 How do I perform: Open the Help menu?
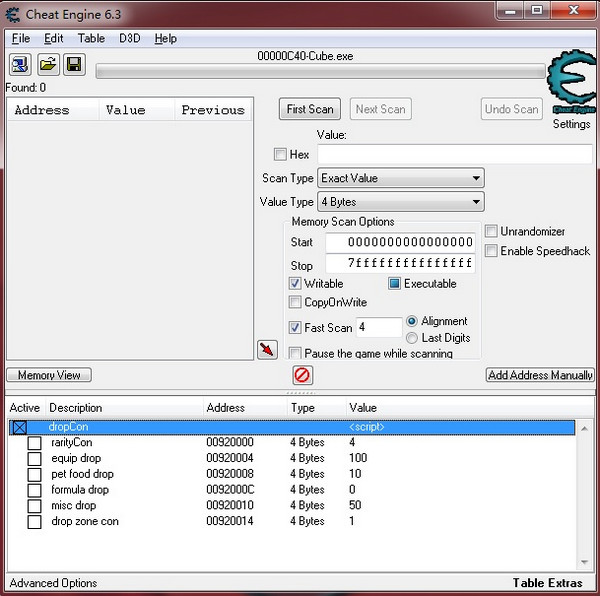166,38
